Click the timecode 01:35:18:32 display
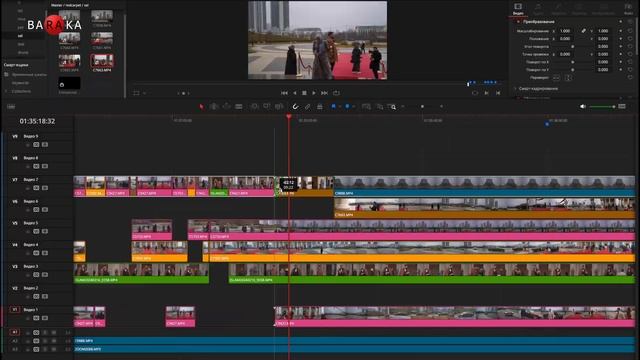640x360 pixels. tap(37, 121)
